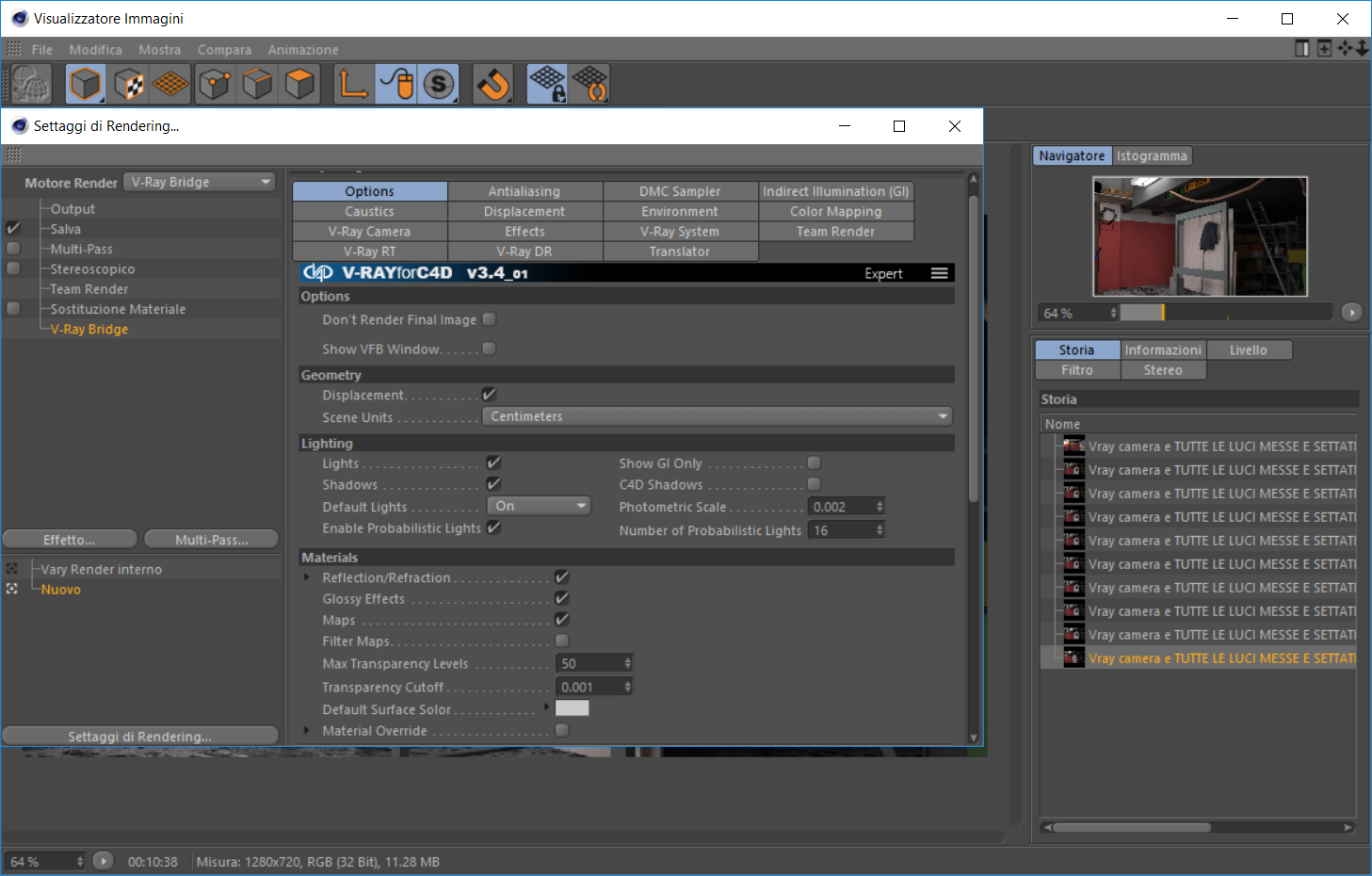Click the Multi-Pass... button

click(212, 540)
